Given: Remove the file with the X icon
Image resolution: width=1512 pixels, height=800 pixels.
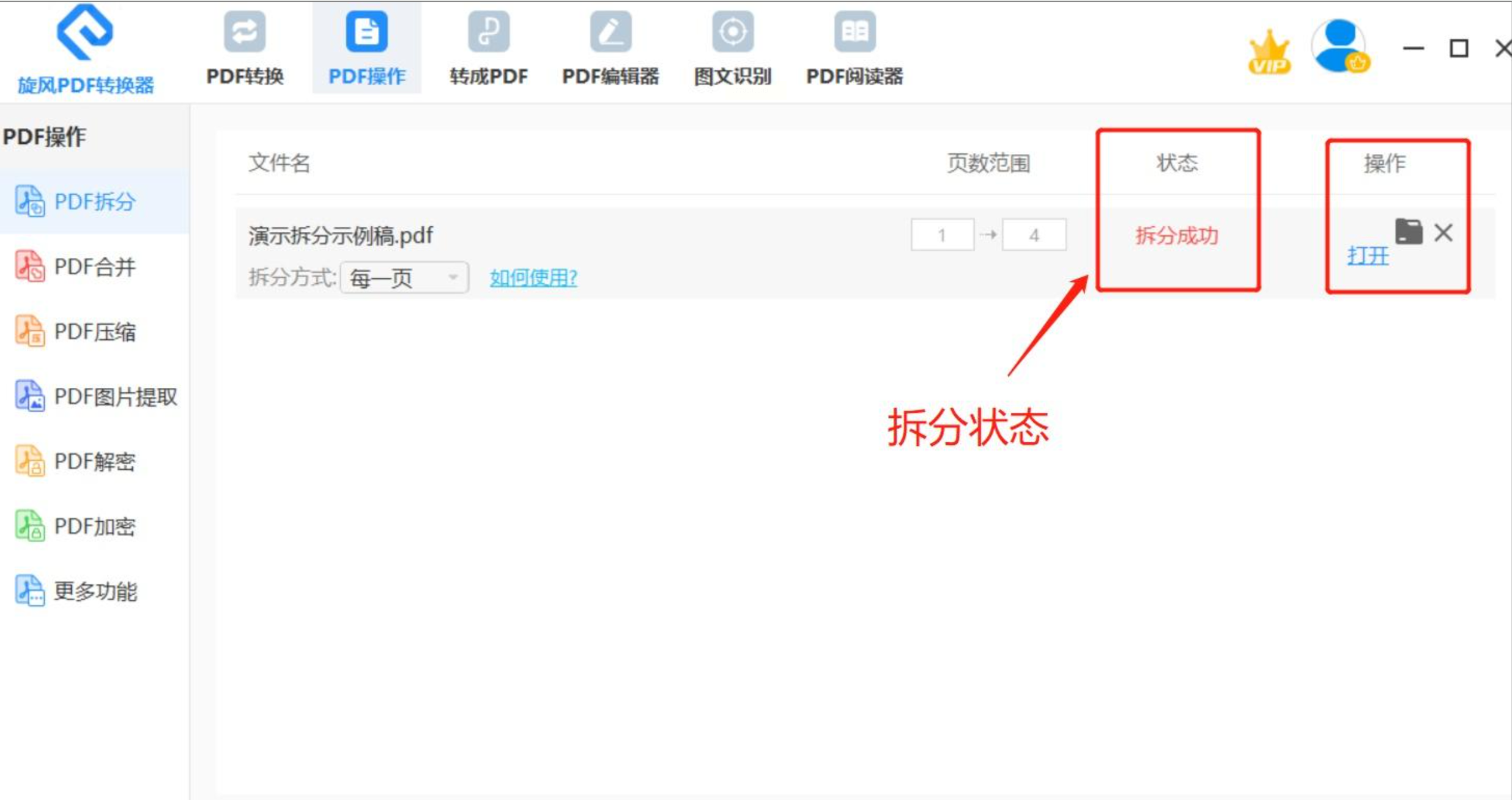Looking at the screenshot, I should [x=1443, y=232].
